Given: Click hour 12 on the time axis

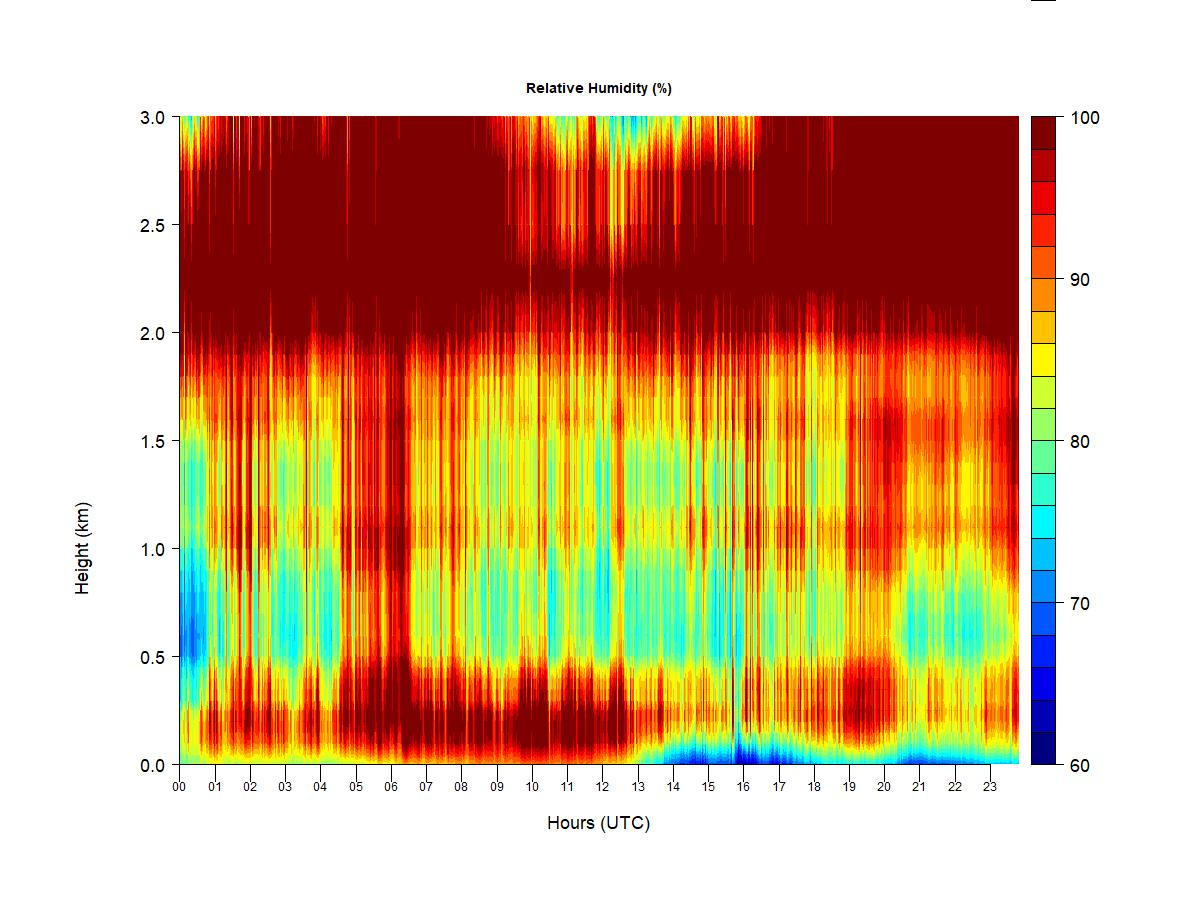Looking at the screenshot, I should [602, 787].
